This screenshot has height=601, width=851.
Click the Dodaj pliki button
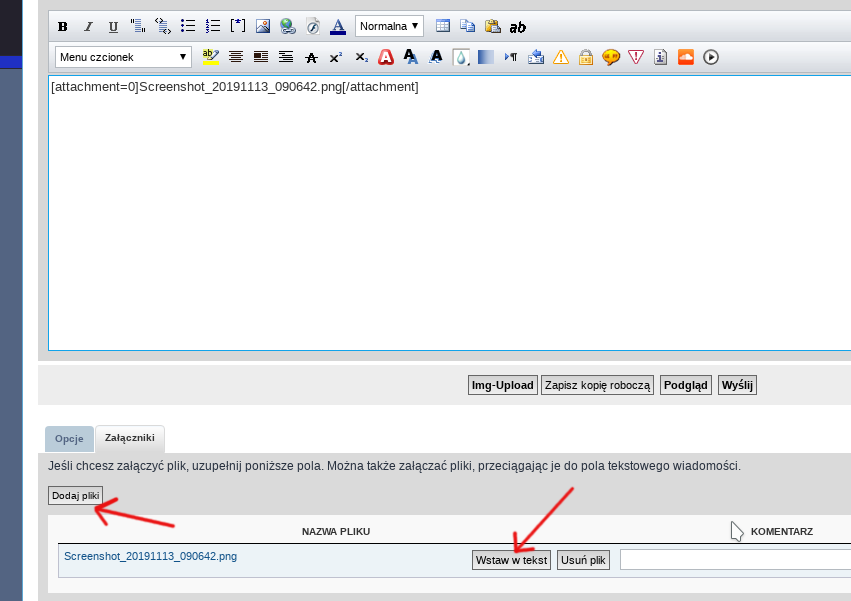(x=76, y=495)
